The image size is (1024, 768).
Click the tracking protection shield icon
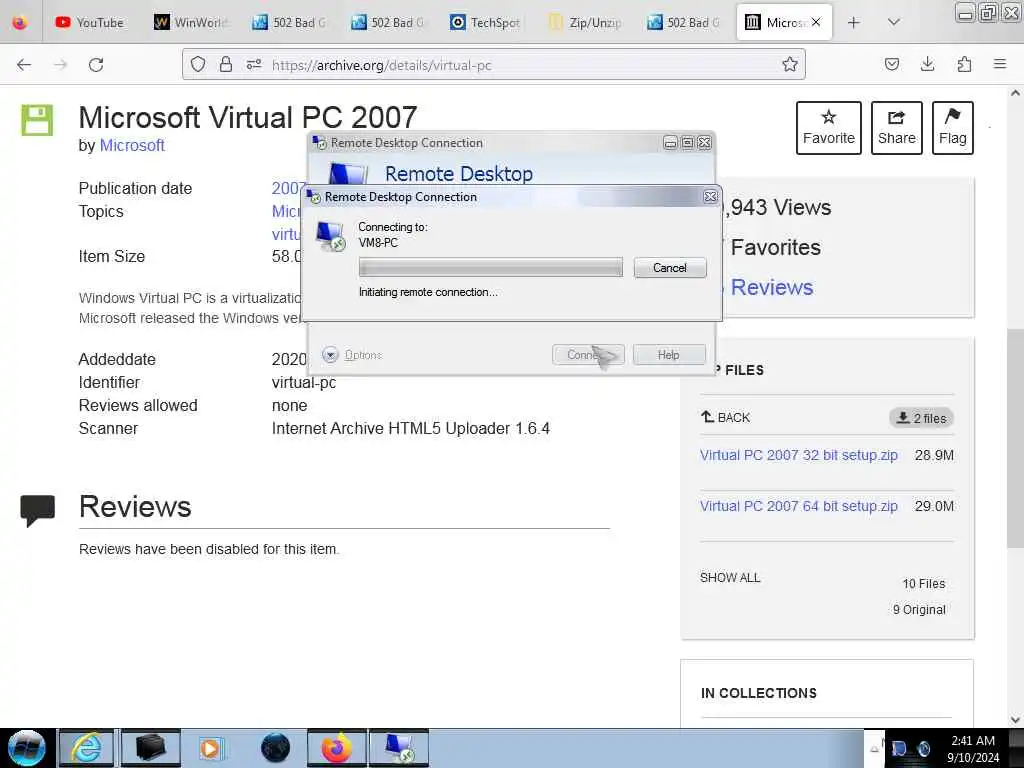(198, 64)
